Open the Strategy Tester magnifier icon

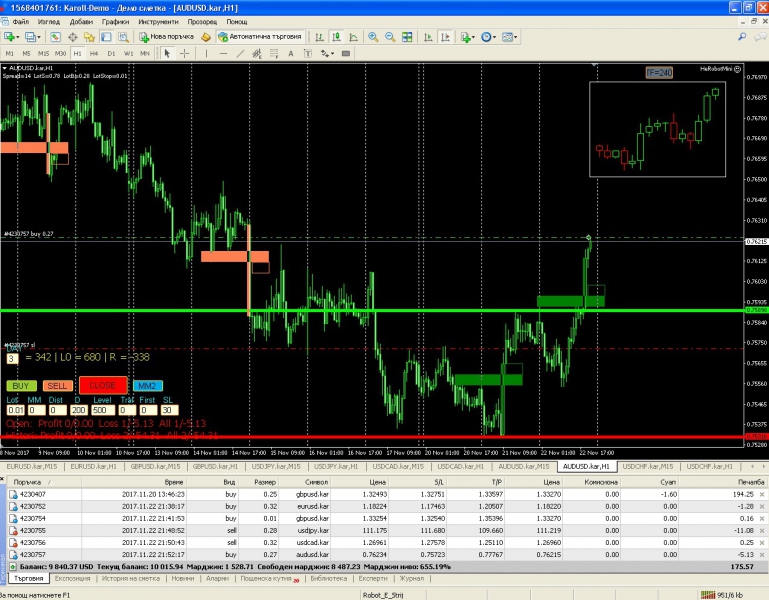pos(123,37)
